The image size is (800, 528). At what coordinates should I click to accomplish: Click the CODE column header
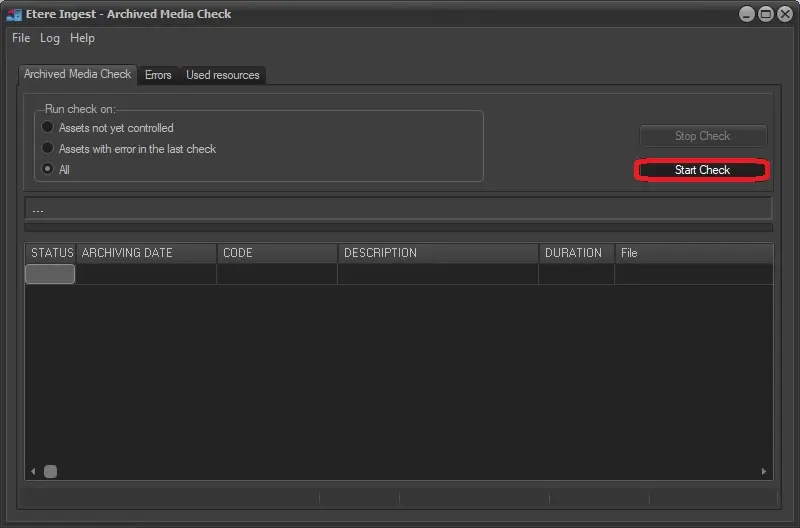click(277, 253)
